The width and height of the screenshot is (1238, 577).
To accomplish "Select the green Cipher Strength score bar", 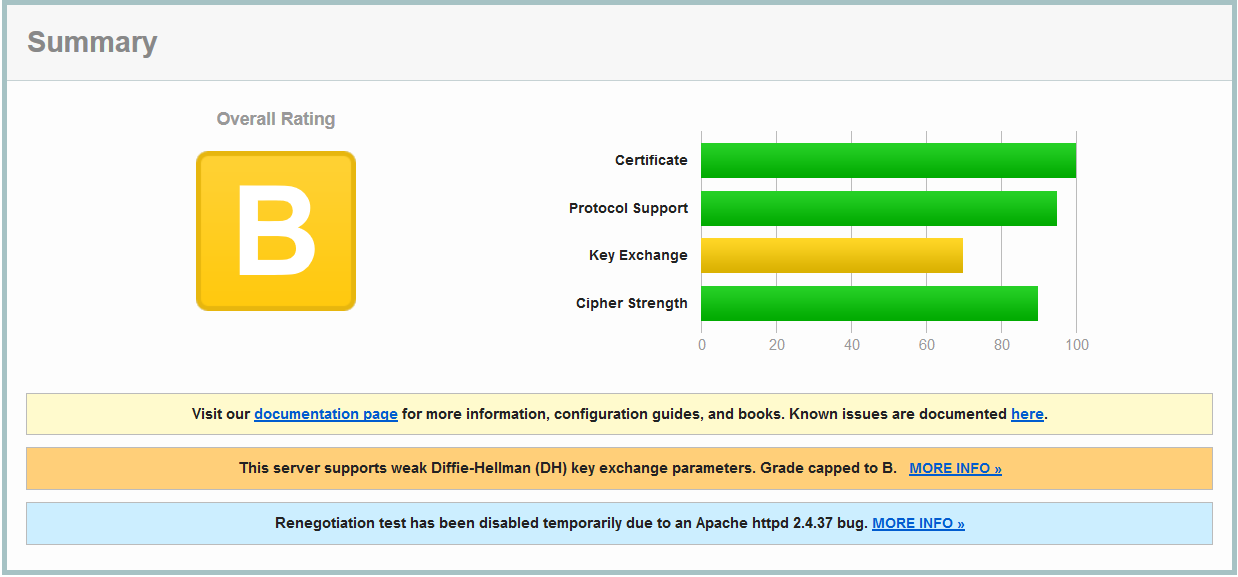I will click(869, 303).
